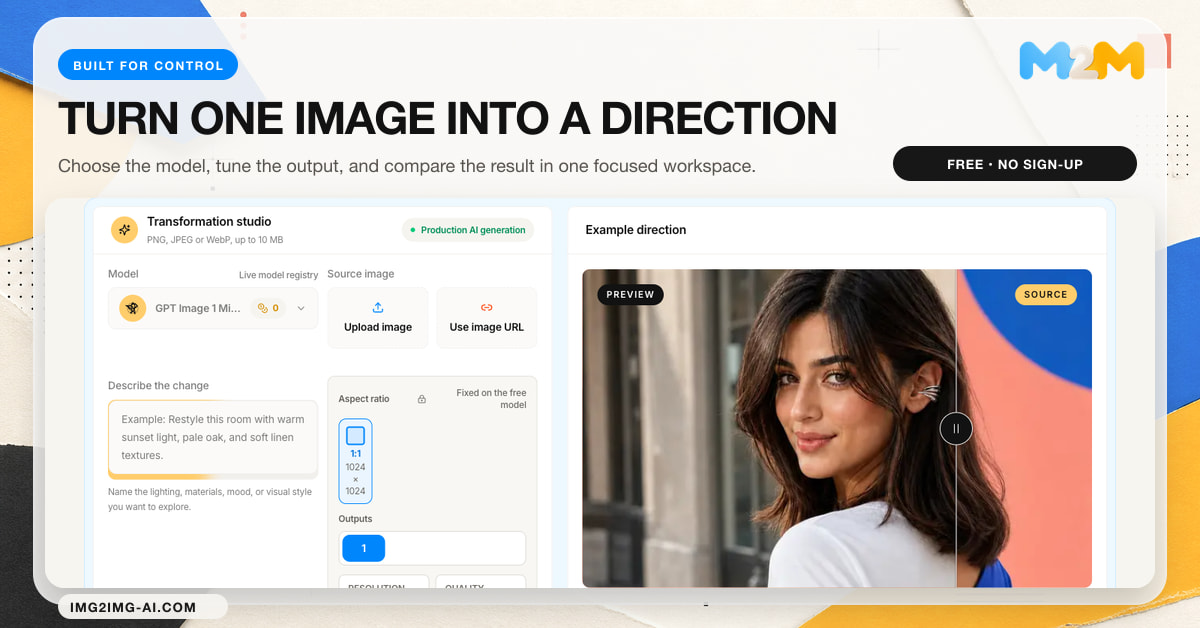Click the FREE · NO SIGN-UP button
Viewport: 1200px width, 628px height.
tap(1015, 164)
